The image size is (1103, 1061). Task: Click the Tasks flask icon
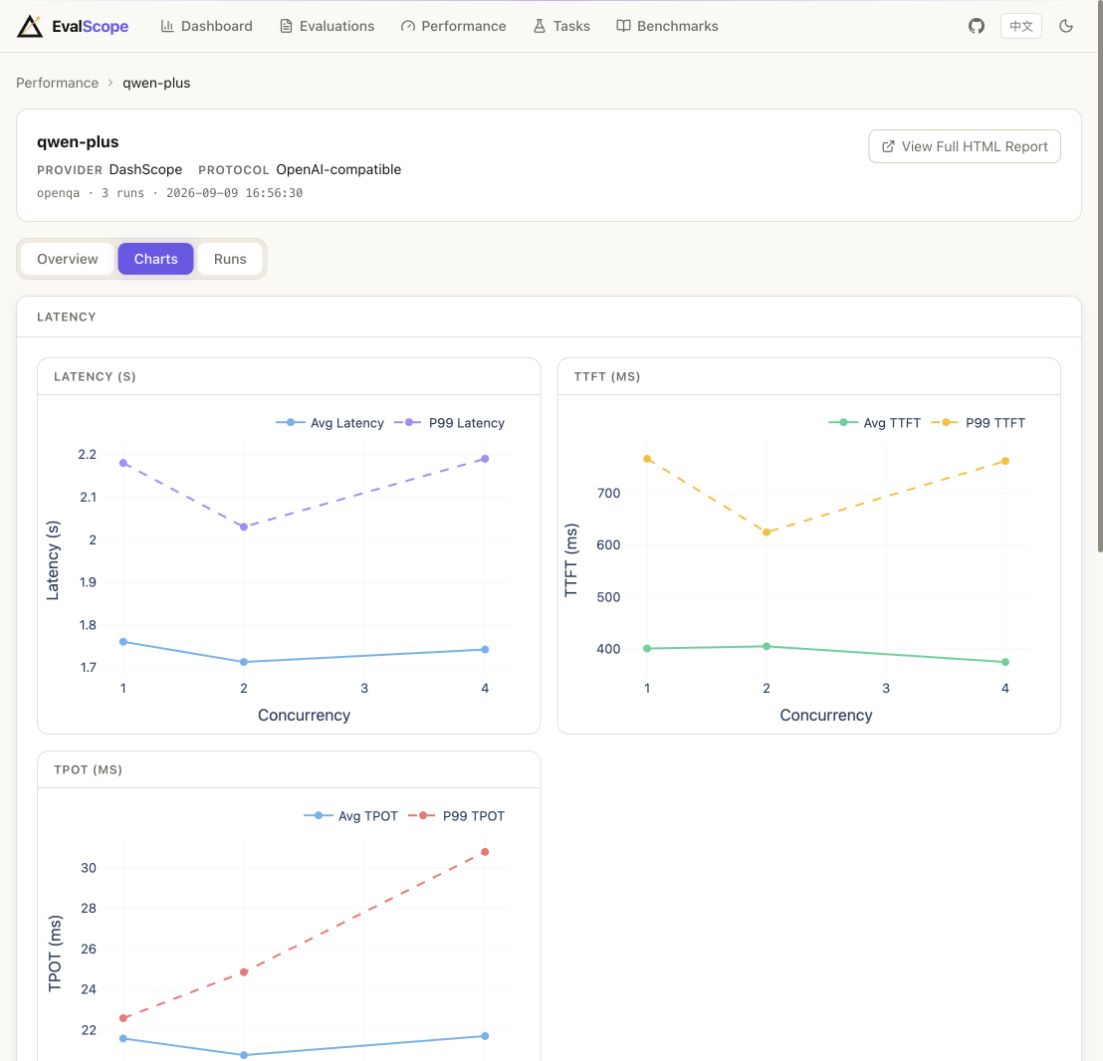539,26
